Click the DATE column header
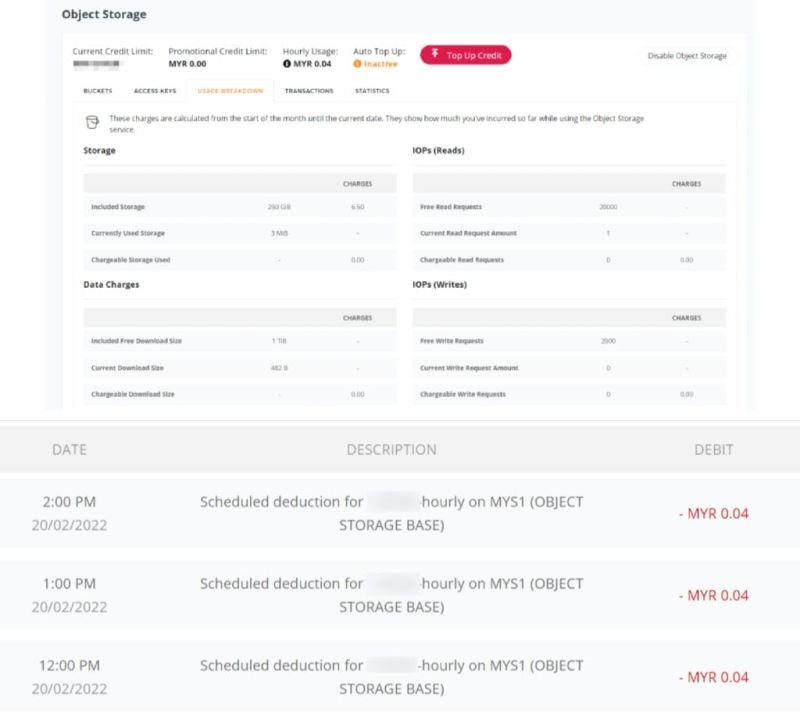The height and width of the screenshot is (725, 800). [68, 449]
